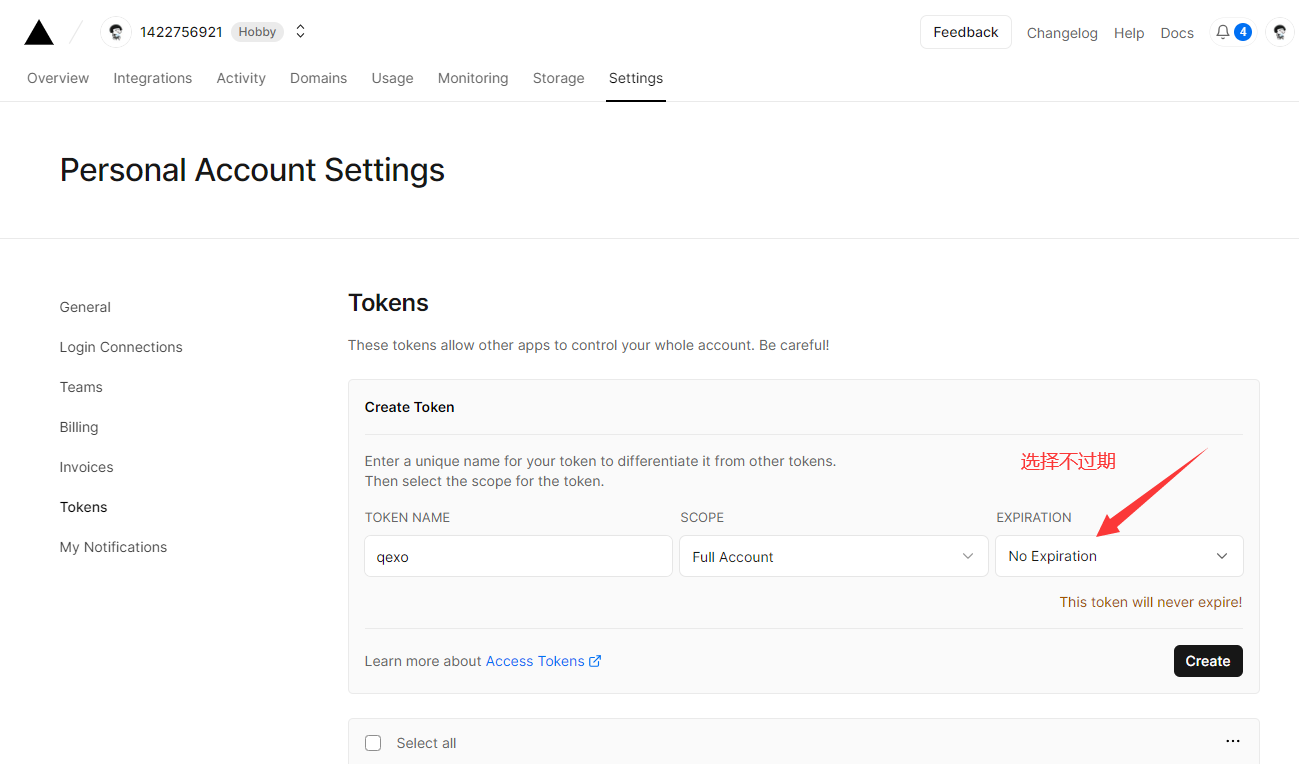Go to the Storage tab
Viewport: 1299px width, 764px height.
pos(558,78)
